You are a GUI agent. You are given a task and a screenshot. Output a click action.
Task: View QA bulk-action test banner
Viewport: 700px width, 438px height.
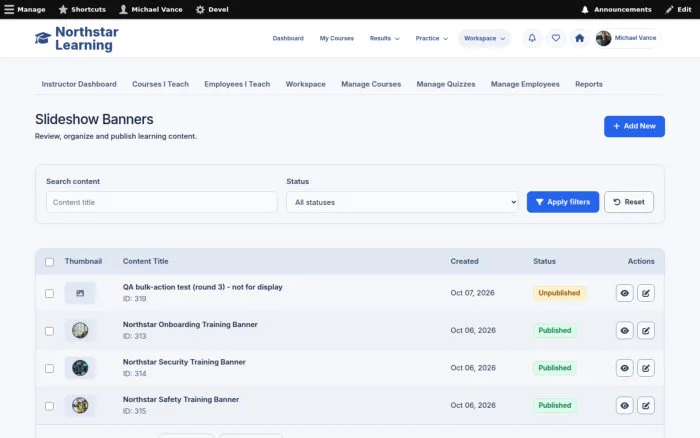[625, 293]
